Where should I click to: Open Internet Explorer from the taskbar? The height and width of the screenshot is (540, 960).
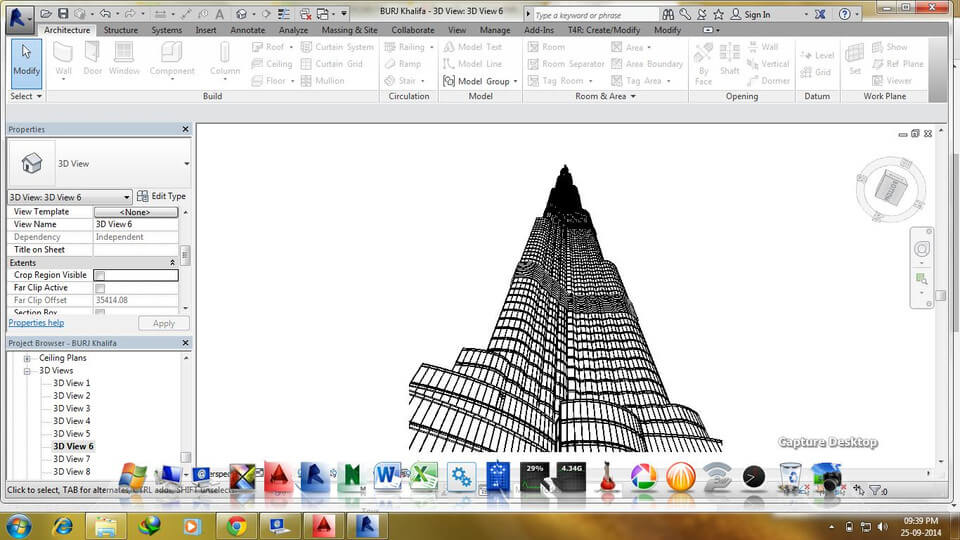click(62, 526)
